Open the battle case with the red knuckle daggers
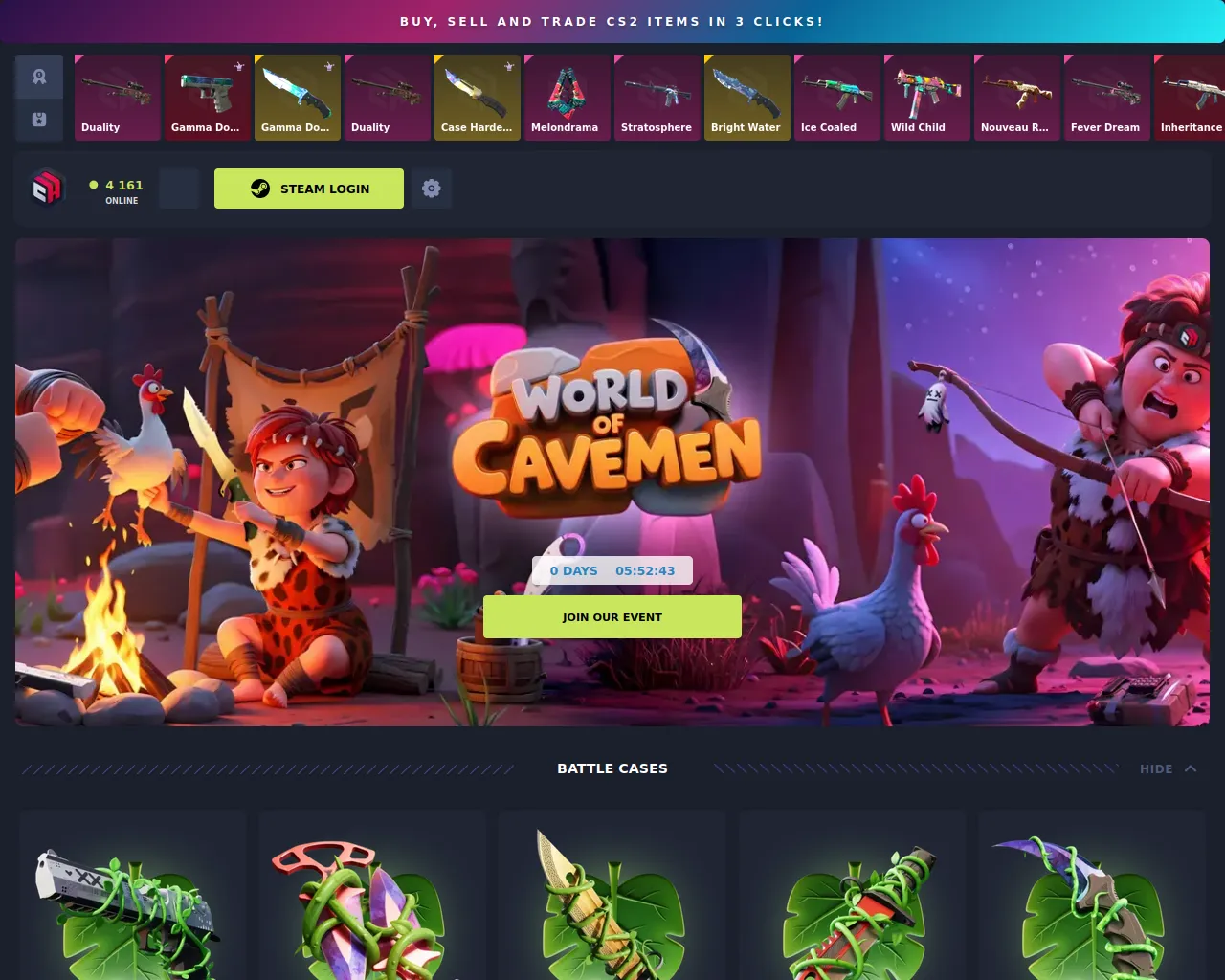This screenshot has height=980, width=1225. coord(372,896)
